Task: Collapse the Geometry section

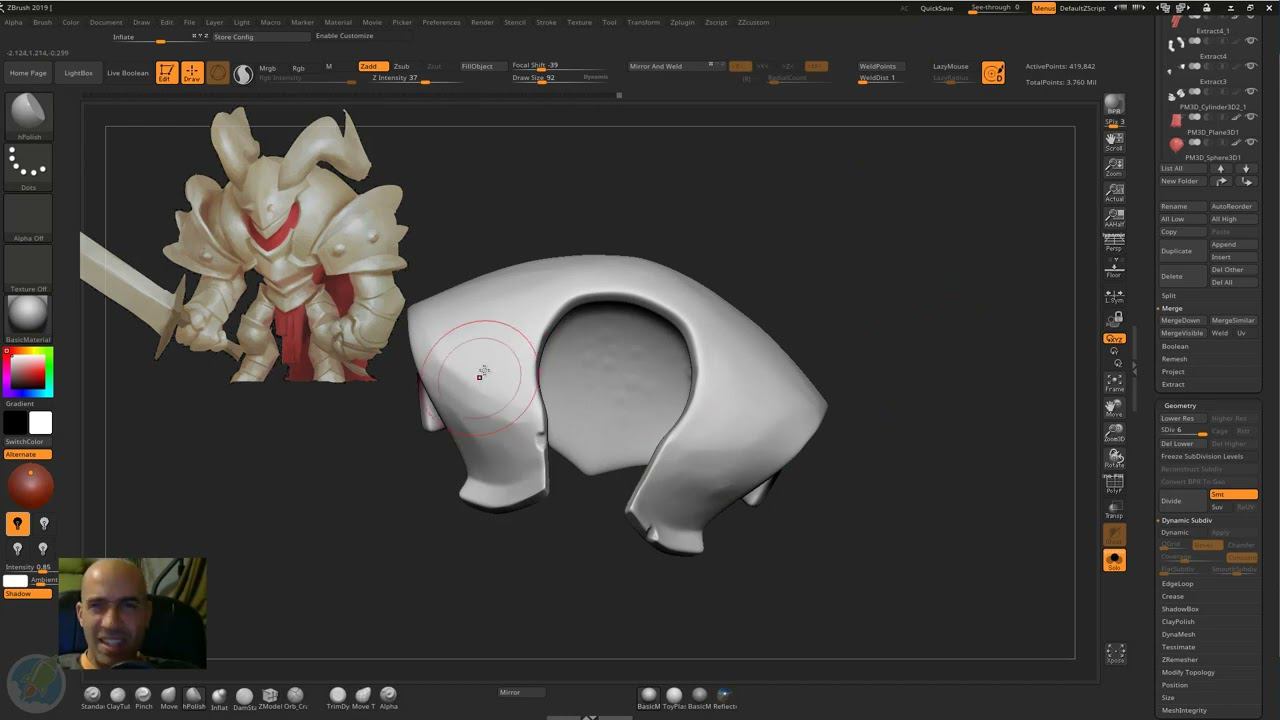Action: tap(1180, 405)
